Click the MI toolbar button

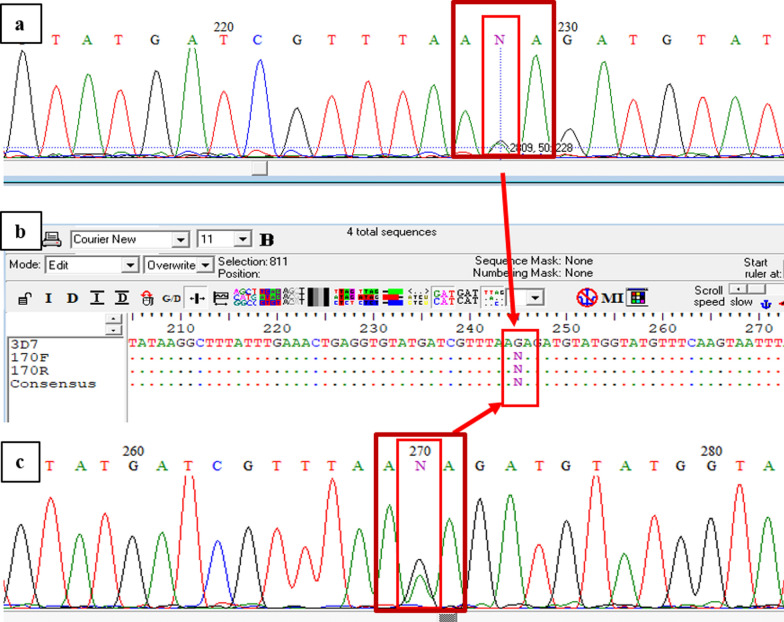click(x=612, y=297)
